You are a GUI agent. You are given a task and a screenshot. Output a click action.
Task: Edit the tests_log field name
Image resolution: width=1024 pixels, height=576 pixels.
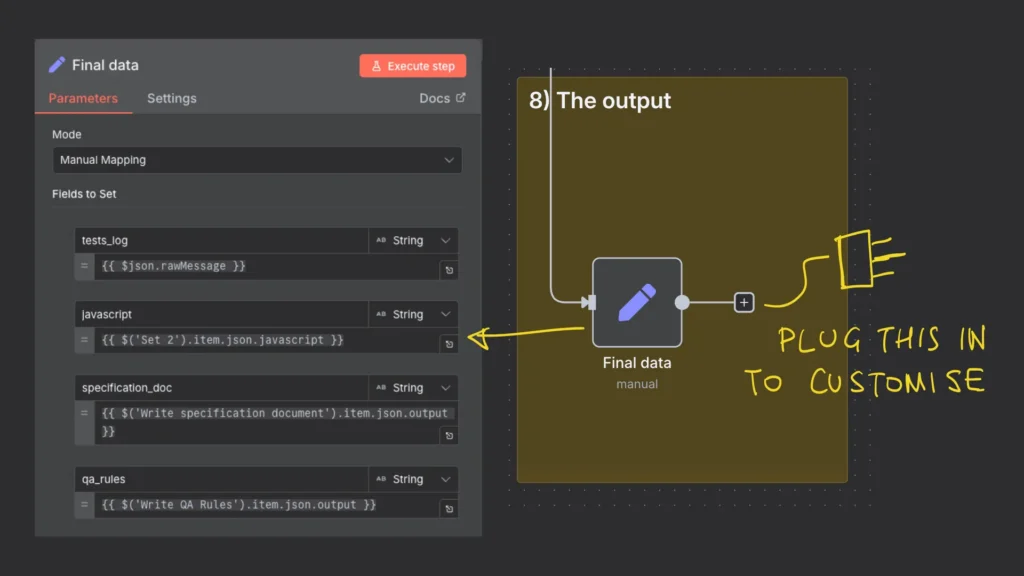[x=221, y=240]
